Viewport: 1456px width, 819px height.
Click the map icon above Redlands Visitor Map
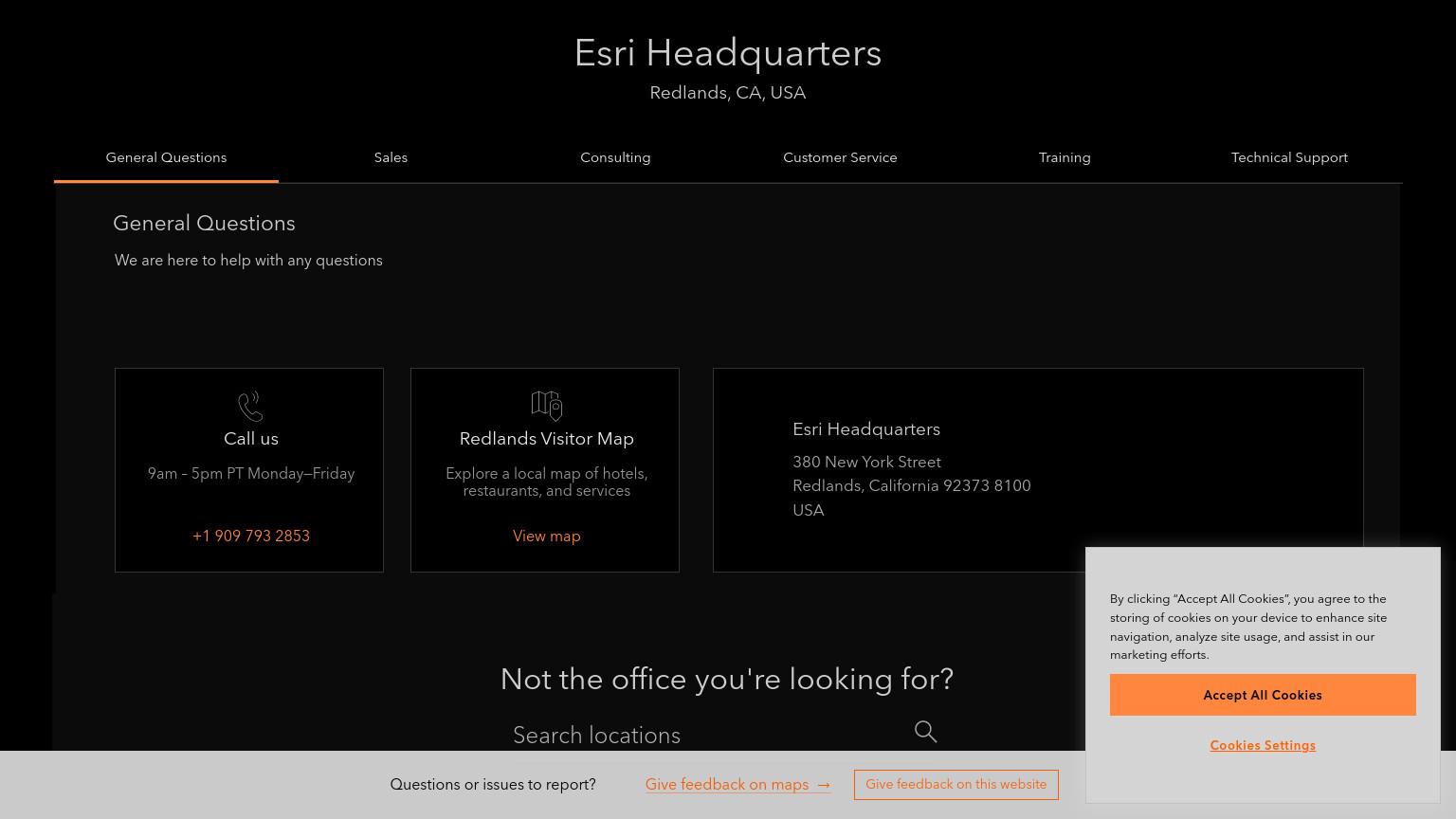point(547,406)
